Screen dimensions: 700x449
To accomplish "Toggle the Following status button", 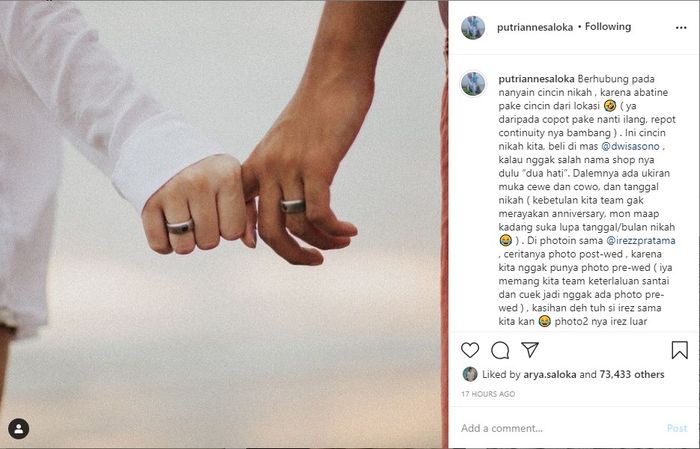I will coord(608,27).
